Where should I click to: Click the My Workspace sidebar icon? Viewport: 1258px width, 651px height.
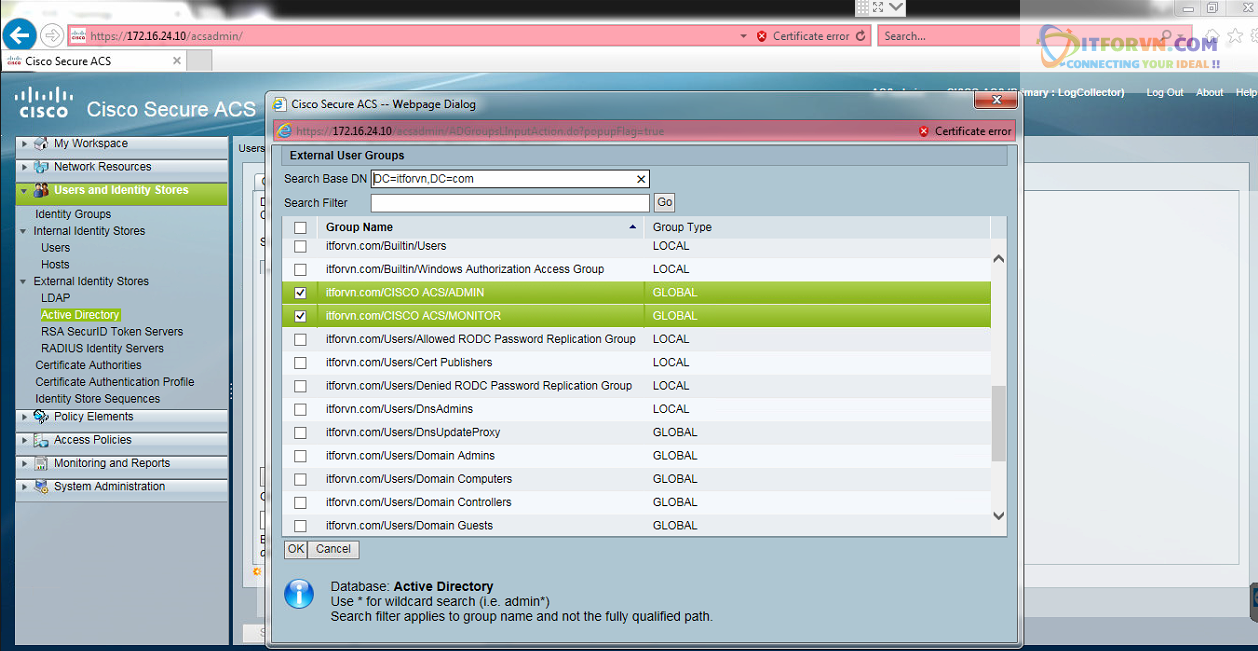pyautogui.click(x=41, y=144)
